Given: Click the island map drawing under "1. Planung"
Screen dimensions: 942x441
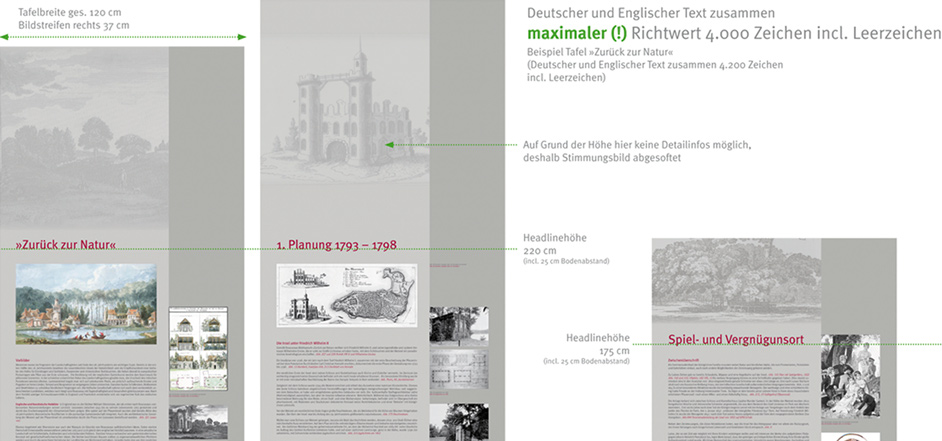Looking at the screenshot, I should (347, 296).
